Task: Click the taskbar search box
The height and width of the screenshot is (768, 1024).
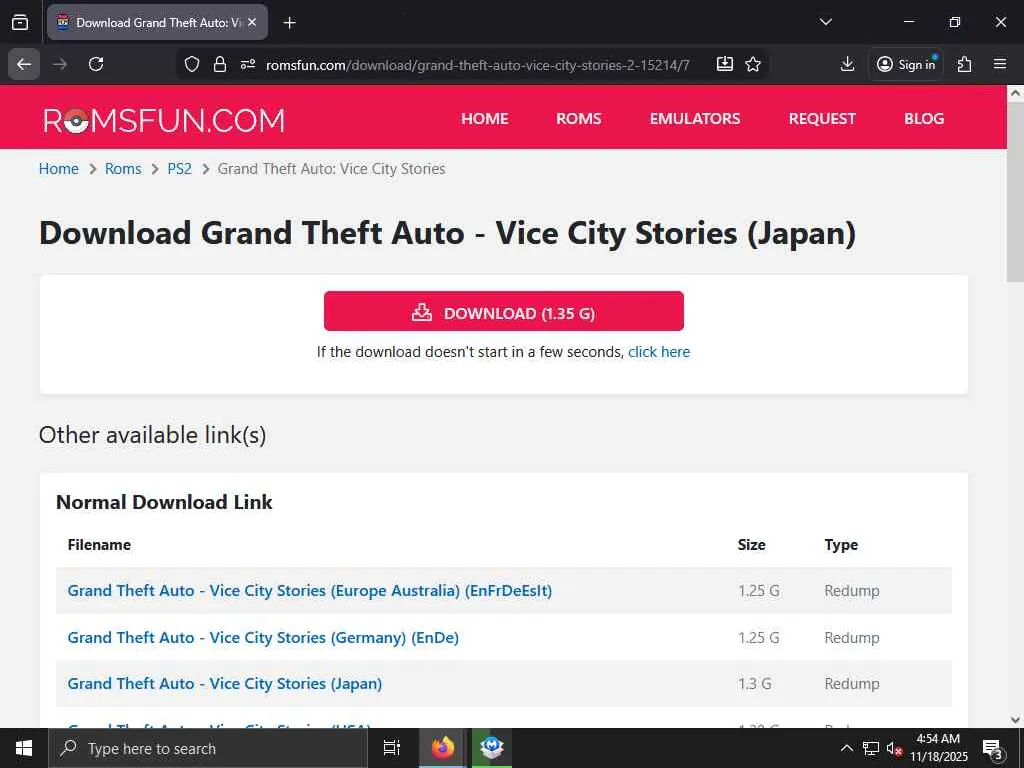Action: tap(208, 748)
